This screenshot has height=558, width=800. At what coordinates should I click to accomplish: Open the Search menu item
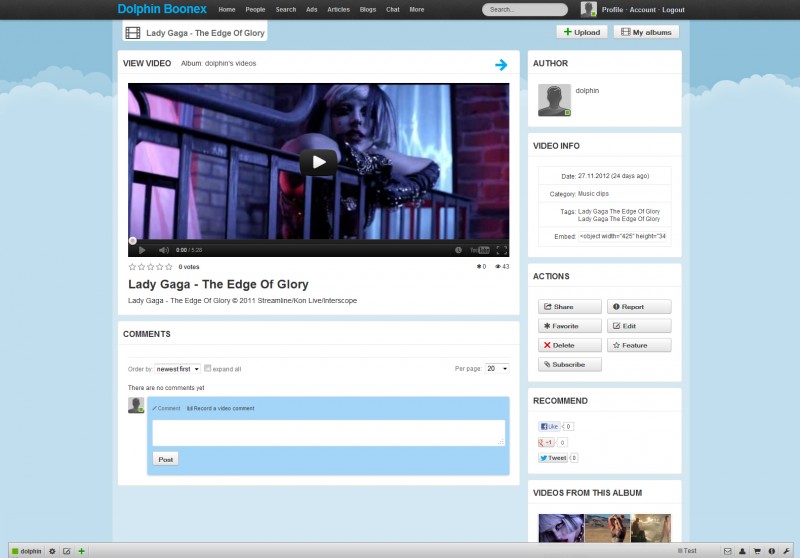(x=286, y=10)
